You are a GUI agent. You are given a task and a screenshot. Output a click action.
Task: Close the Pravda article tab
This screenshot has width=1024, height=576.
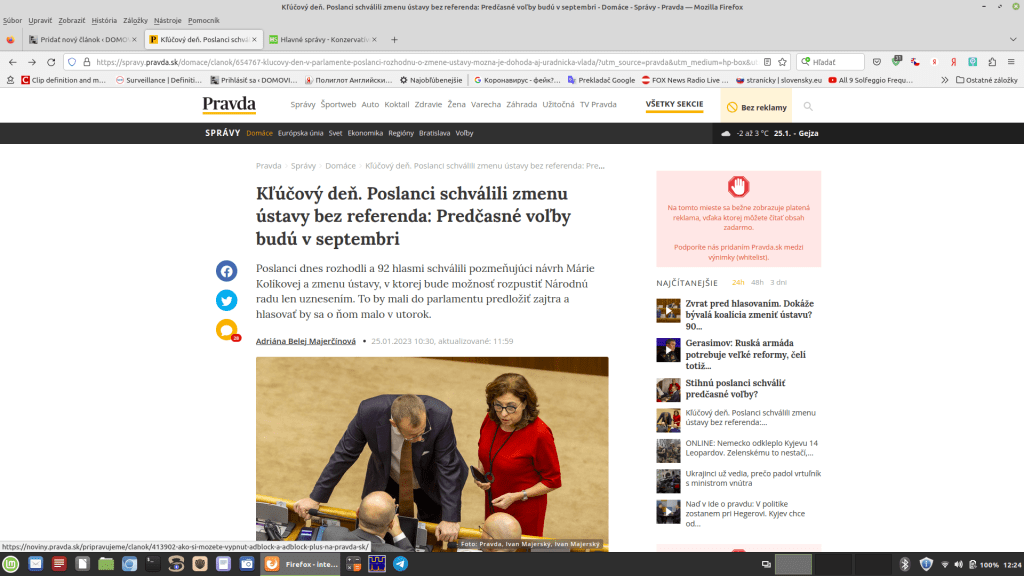pos(254,40)
